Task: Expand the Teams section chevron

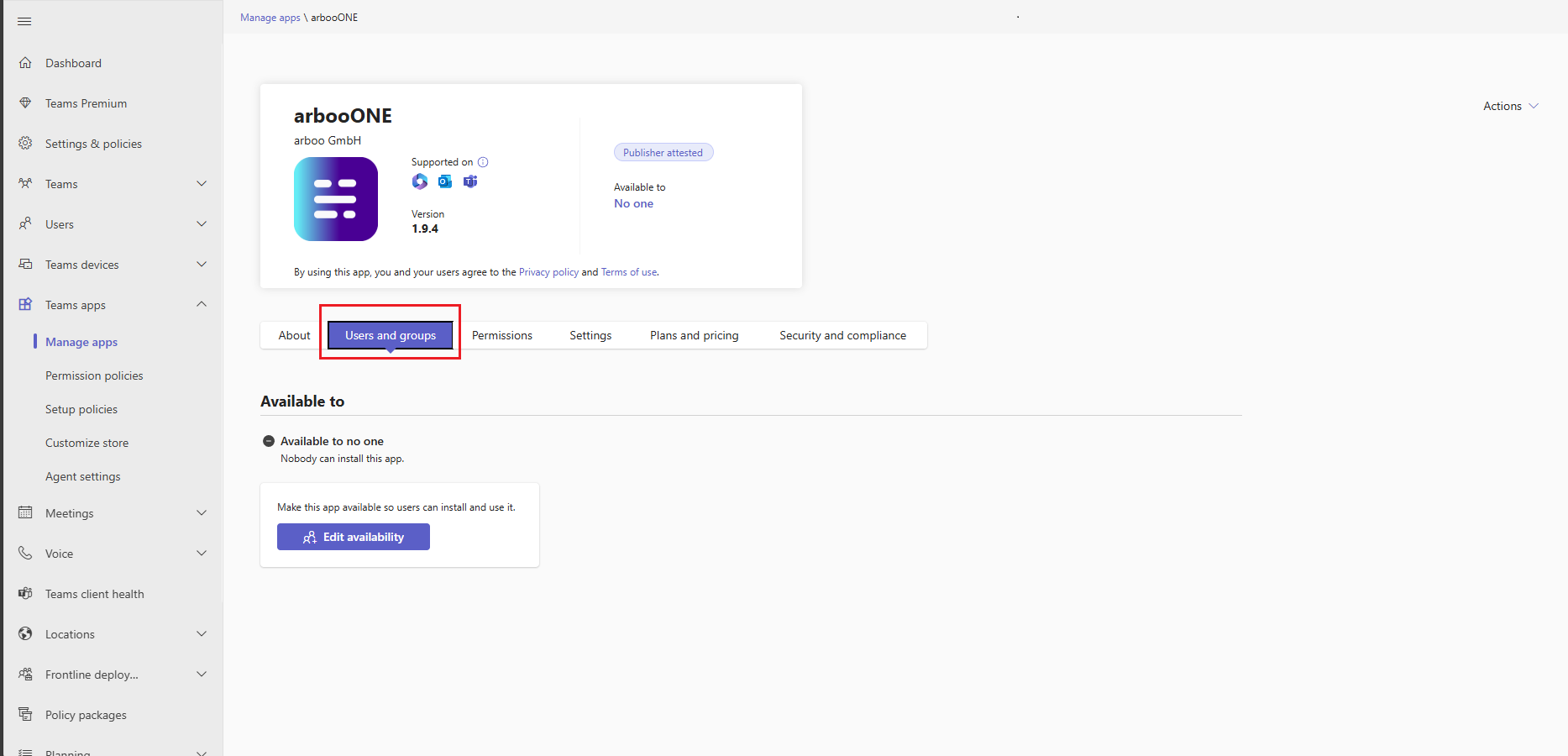Action: pyautogui.click(x=202, y=184)
